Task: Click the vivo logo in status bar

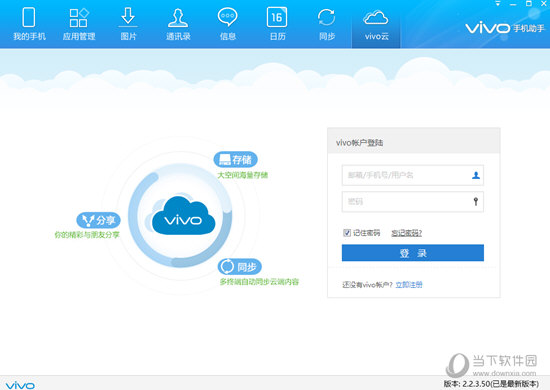Action: point(20,385)
